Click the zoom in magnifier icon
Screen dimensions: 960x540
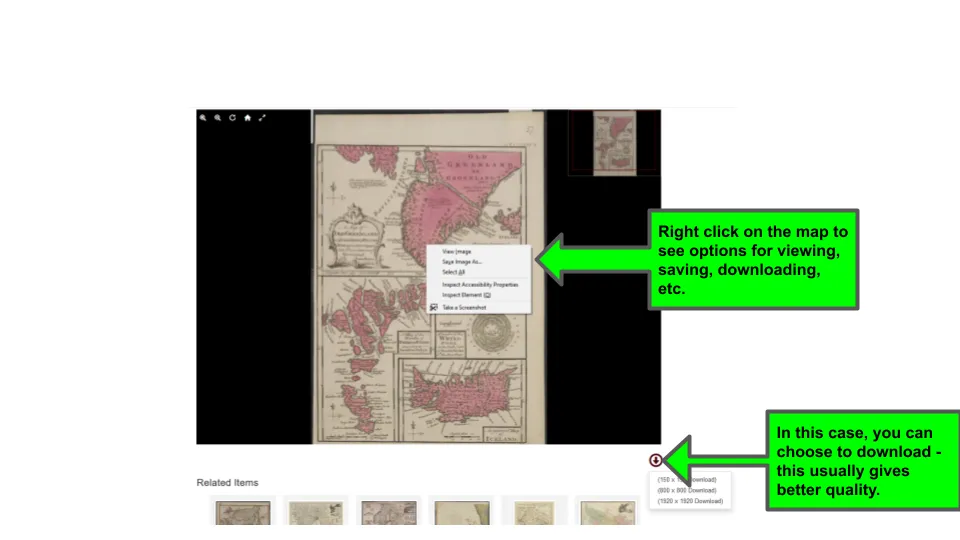coord(203,118)
